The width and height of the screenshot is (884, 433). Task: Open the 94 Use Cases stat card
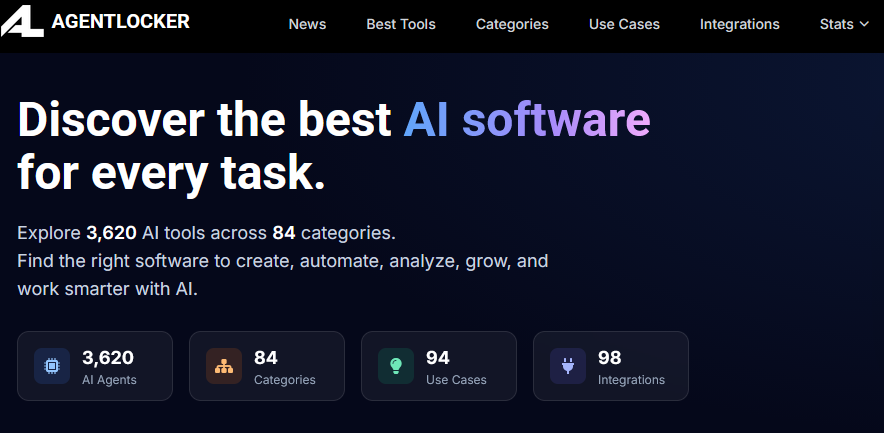click(439, 366)
